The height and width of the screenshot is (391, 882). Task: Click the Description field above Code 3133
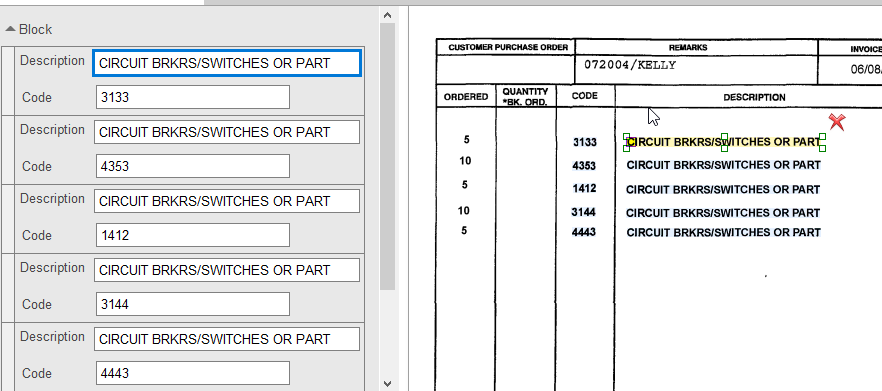click(227, 63)
